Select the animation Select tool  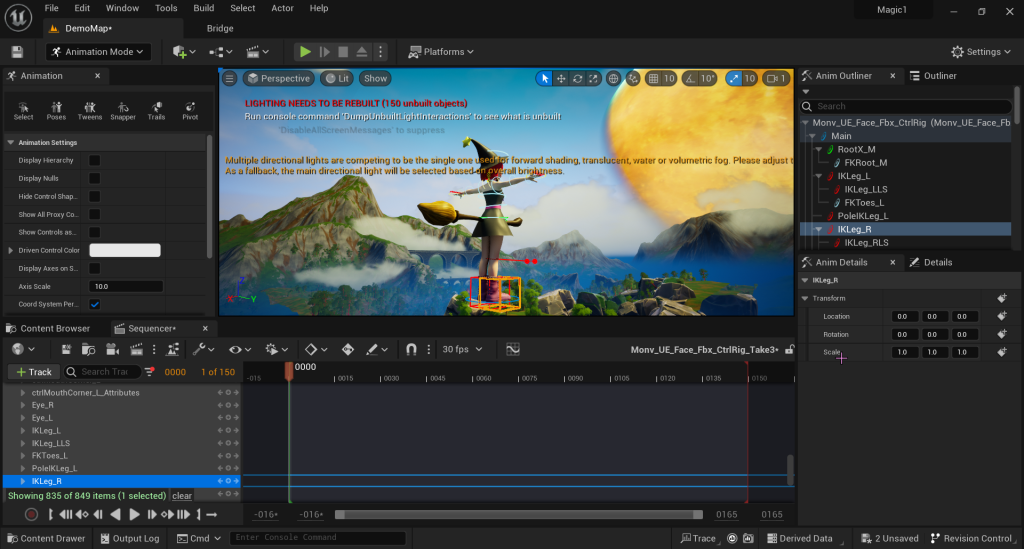click(x=23, y=110)
